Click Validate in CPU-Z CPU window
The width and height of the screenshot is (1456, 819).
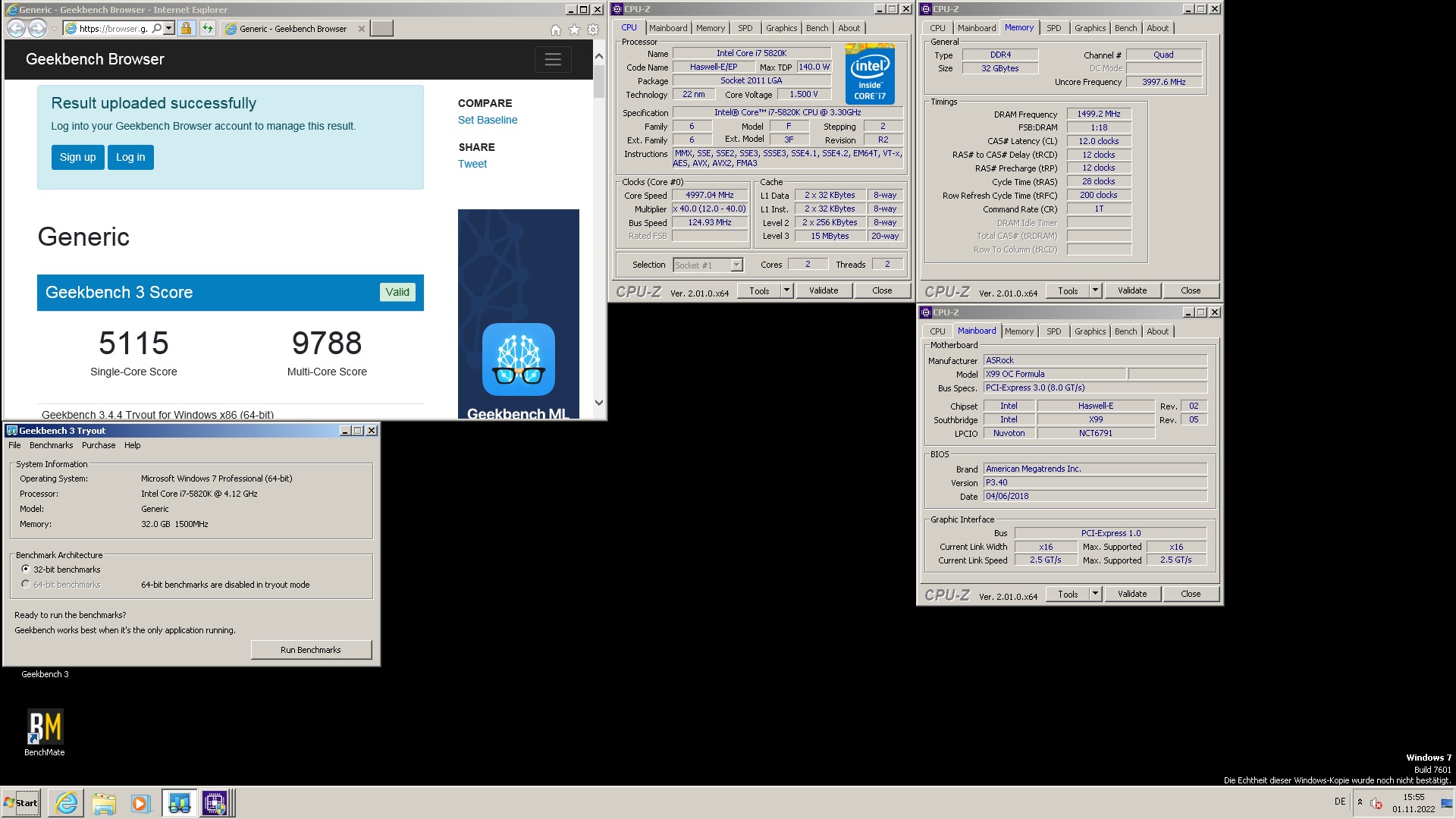(x=824, y=290)
